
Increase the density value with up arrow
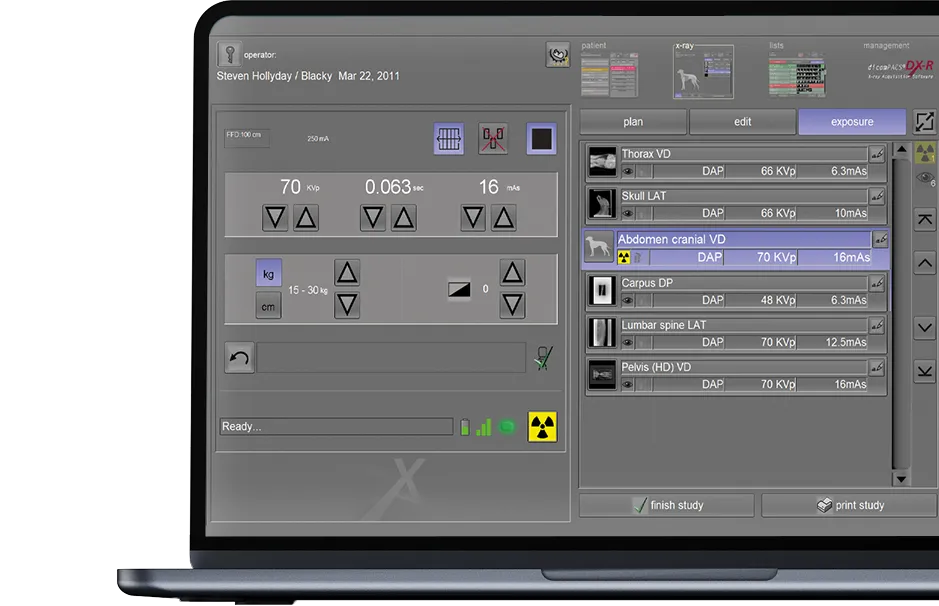tap(512, 273)
